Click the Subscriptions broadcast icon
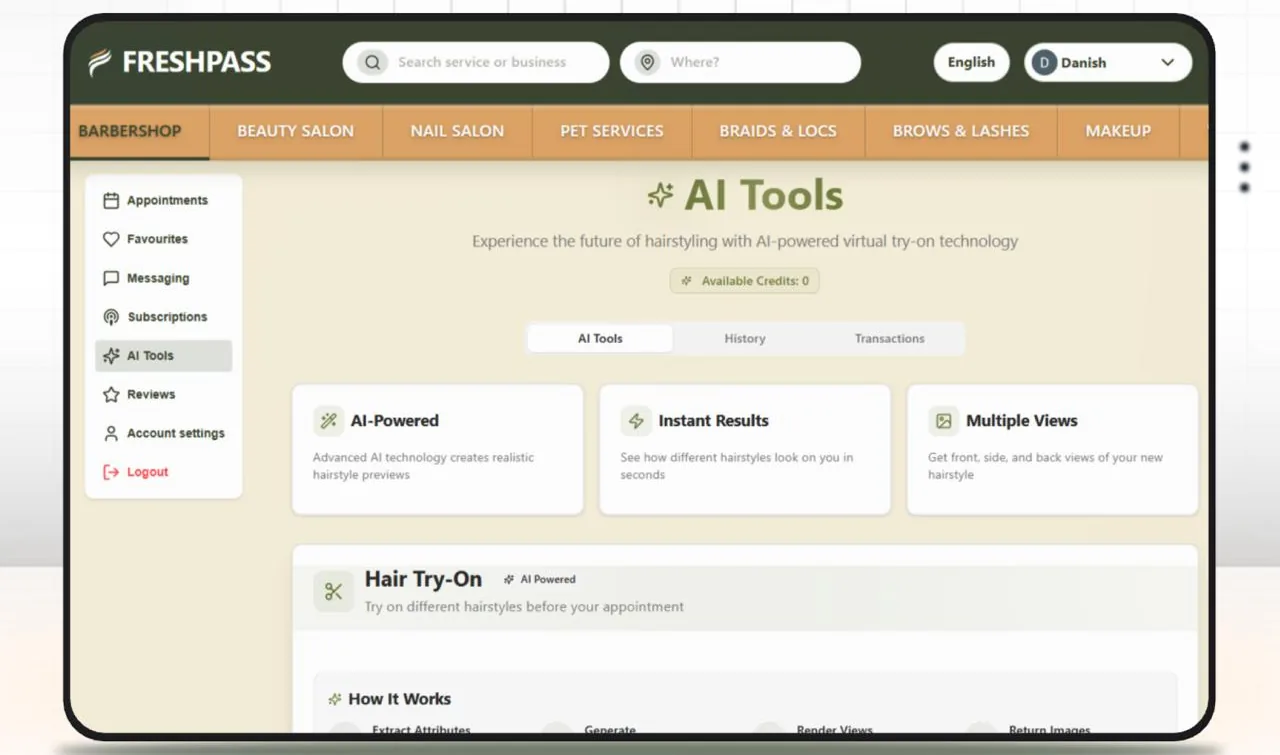This screenshot has height=755, width=1280. pyautogui.click(x=111, y=317)
